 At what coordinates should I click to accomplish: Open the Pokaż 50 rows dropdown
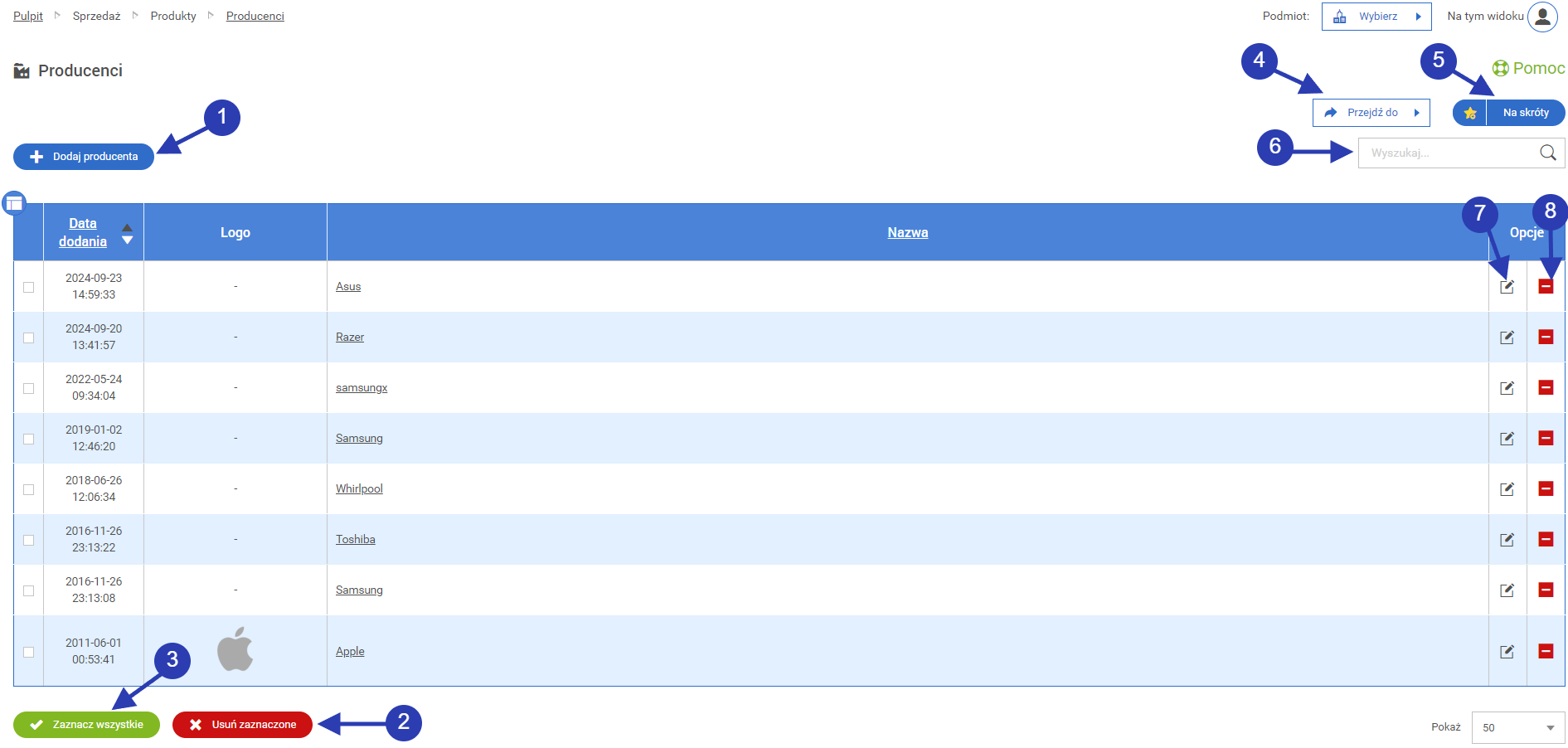(x=1517, y=727)
